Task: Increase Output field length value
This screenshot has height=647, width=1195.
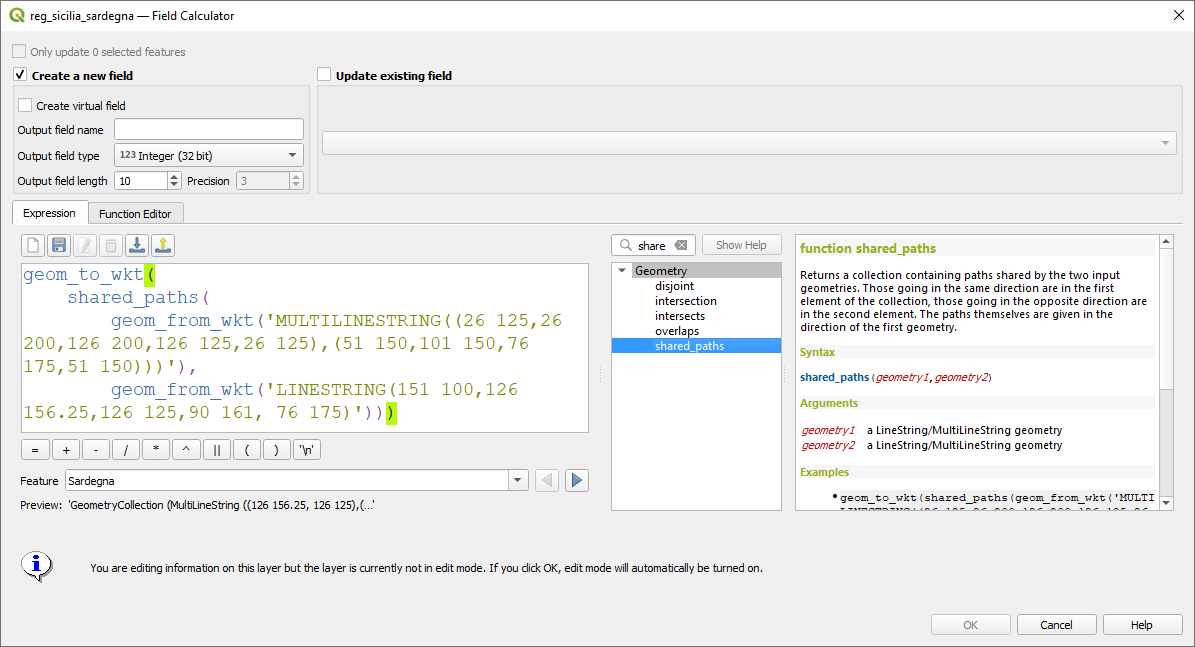Action: pos(175,177)
